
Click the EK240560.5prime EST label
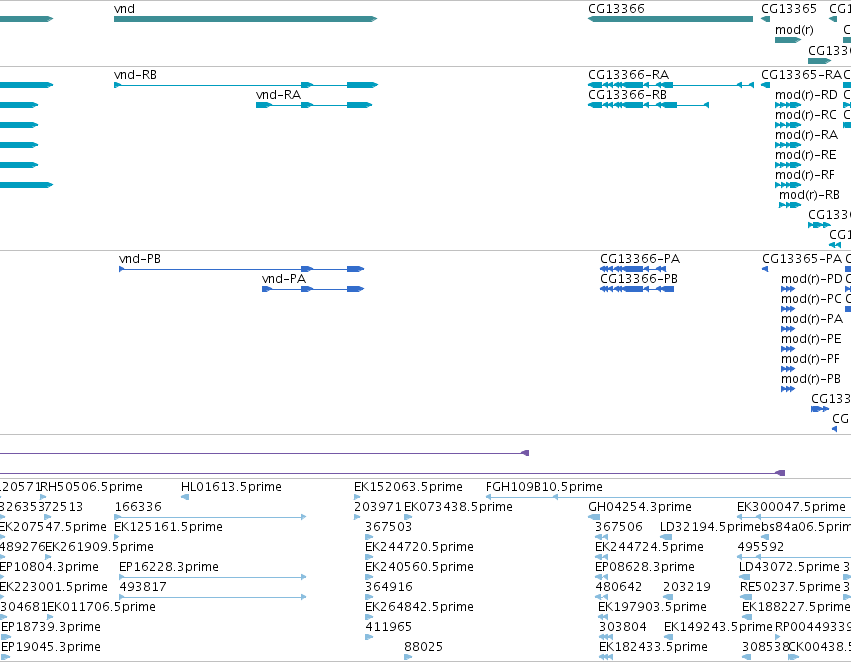420,567
